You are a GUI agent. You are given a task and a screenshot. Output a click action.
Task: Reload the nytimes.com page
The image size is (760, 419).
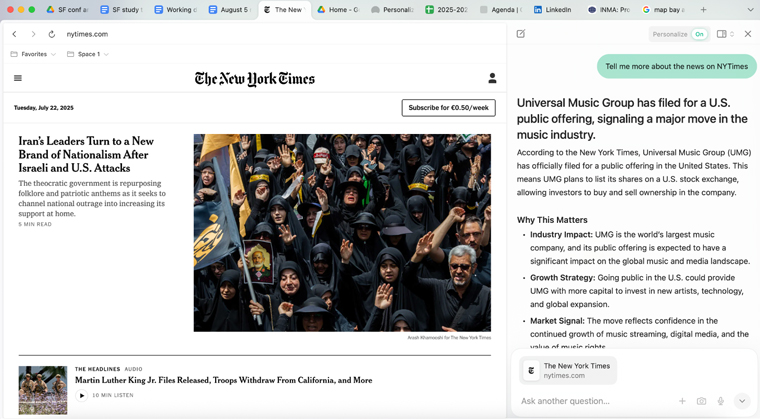(51, 34)
